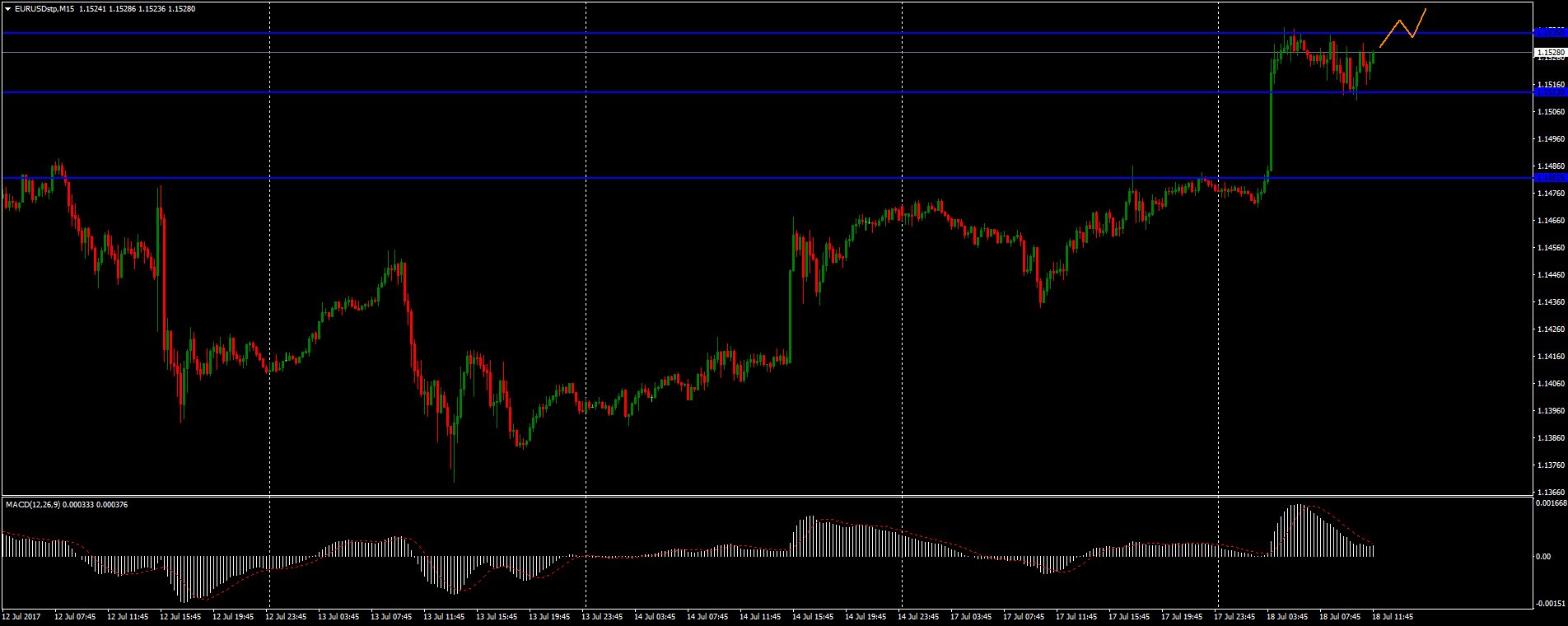Click the 1.14260 price scale value
Viewport: 1568px width, 626px height.
coord(1551,329)
